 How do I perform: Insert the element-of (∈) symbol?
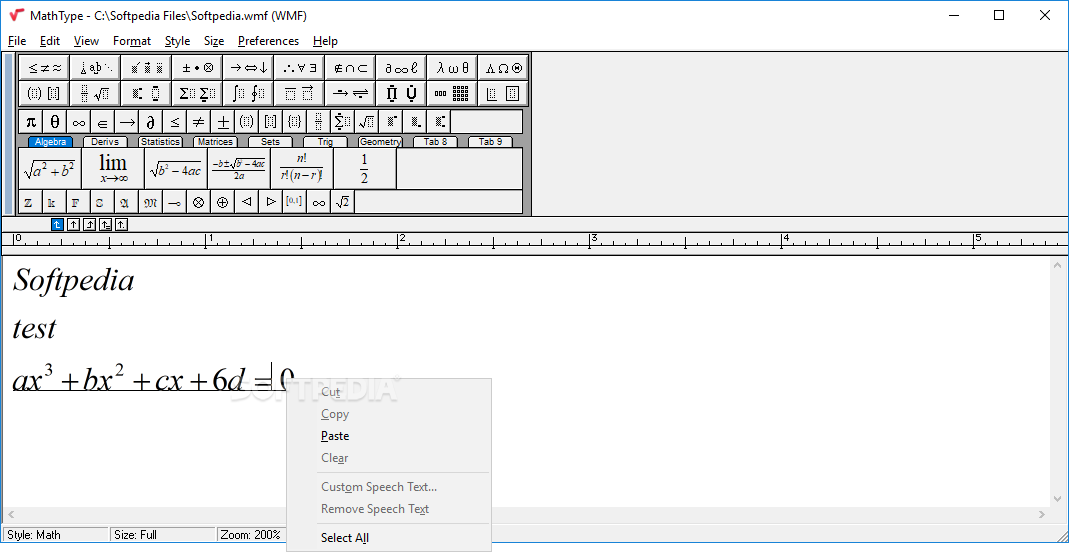coord(102,122)
